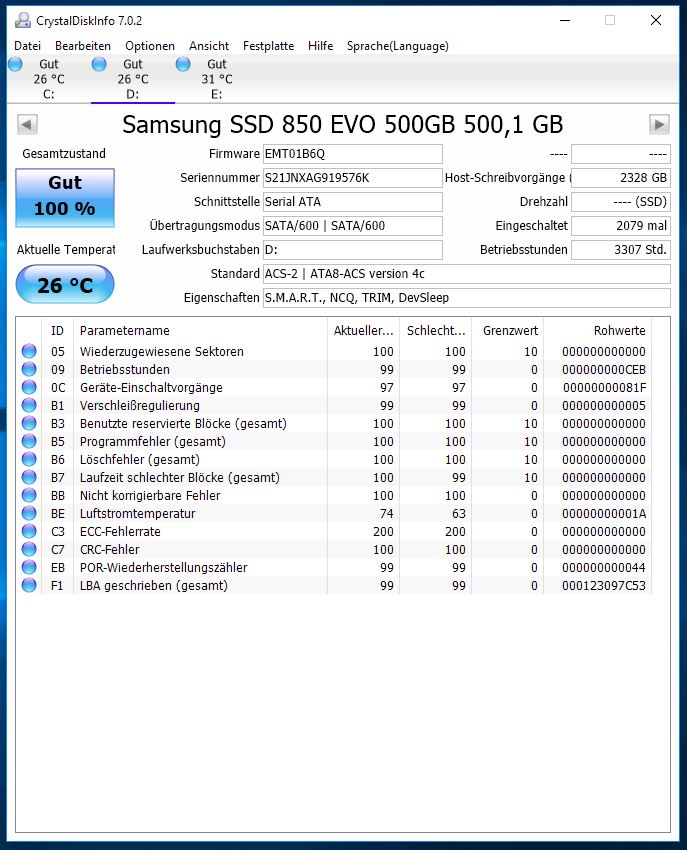The image size is (687, 850).
Task: Click status orb for POR-Wiederherstellungszähler row
Action: 29,567
